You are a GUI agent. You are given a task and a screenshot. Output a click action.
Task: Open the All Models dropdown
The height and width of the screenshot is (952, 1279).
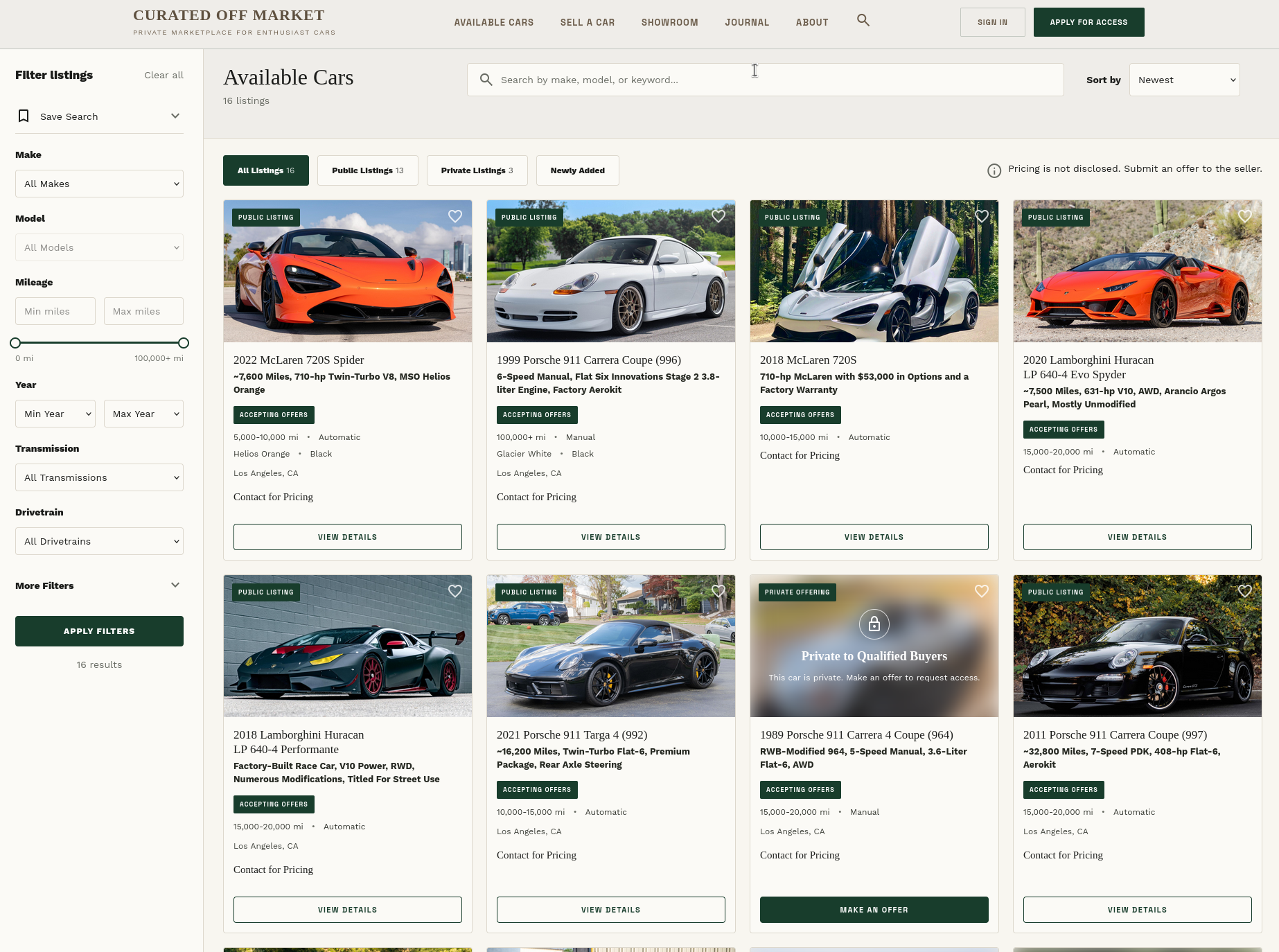(x=99, y=247)
